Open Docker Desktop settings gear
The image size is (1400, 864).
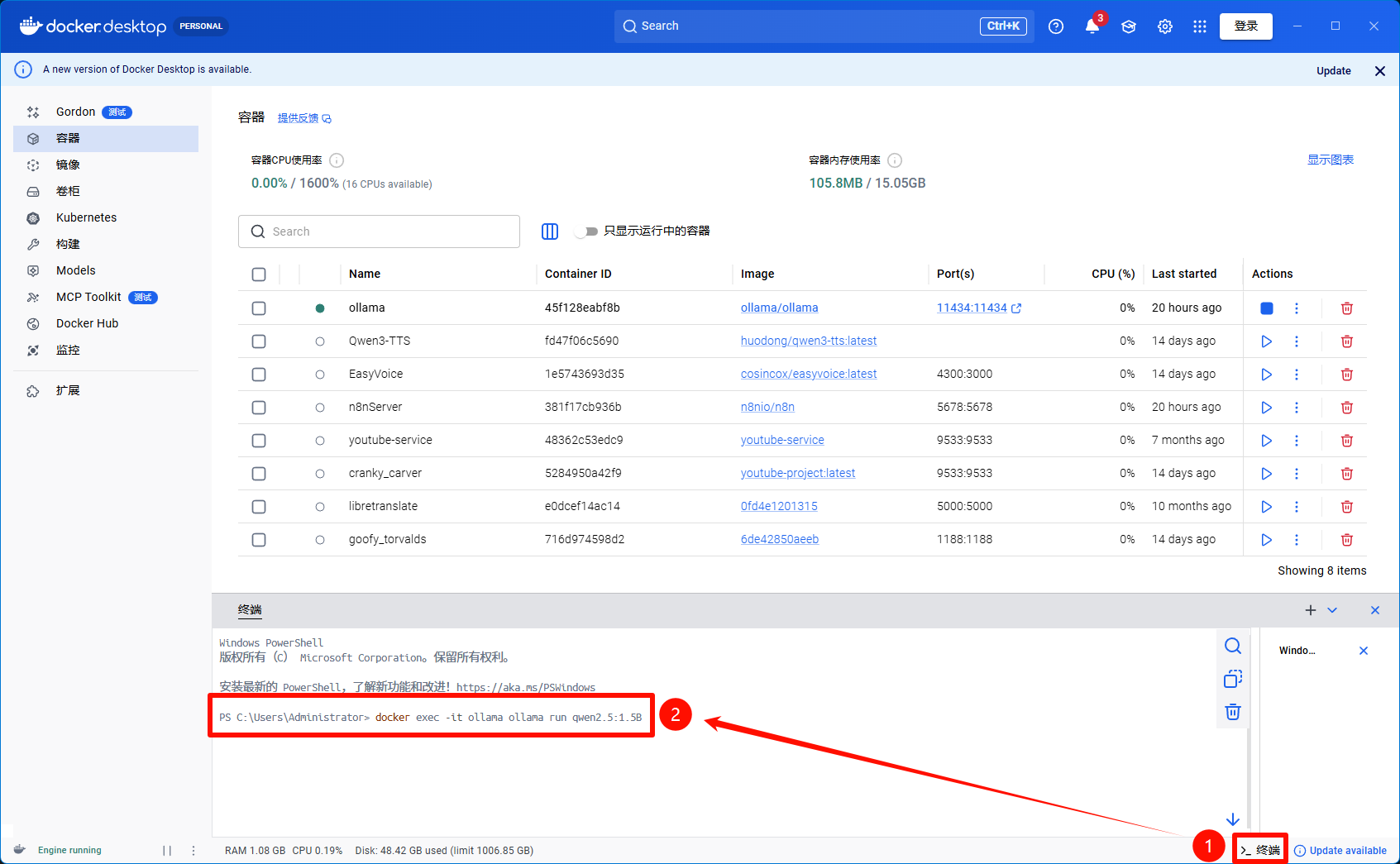[1165, 26]
